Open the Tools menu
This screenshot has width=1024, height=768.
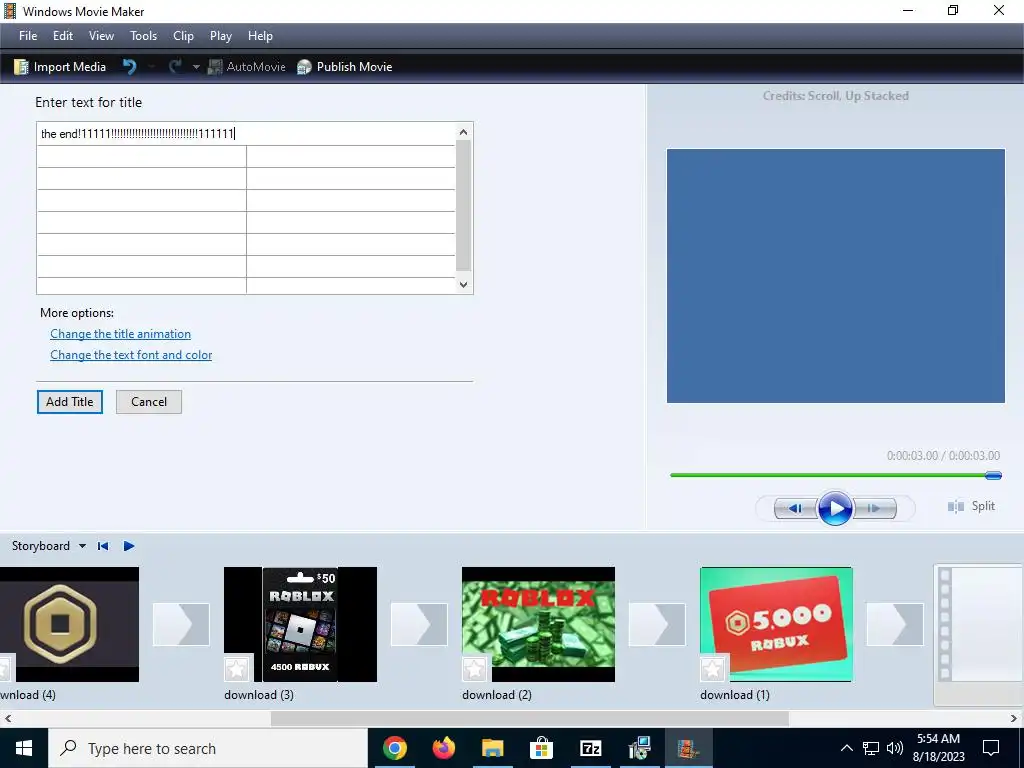click(x=143, y=36)
